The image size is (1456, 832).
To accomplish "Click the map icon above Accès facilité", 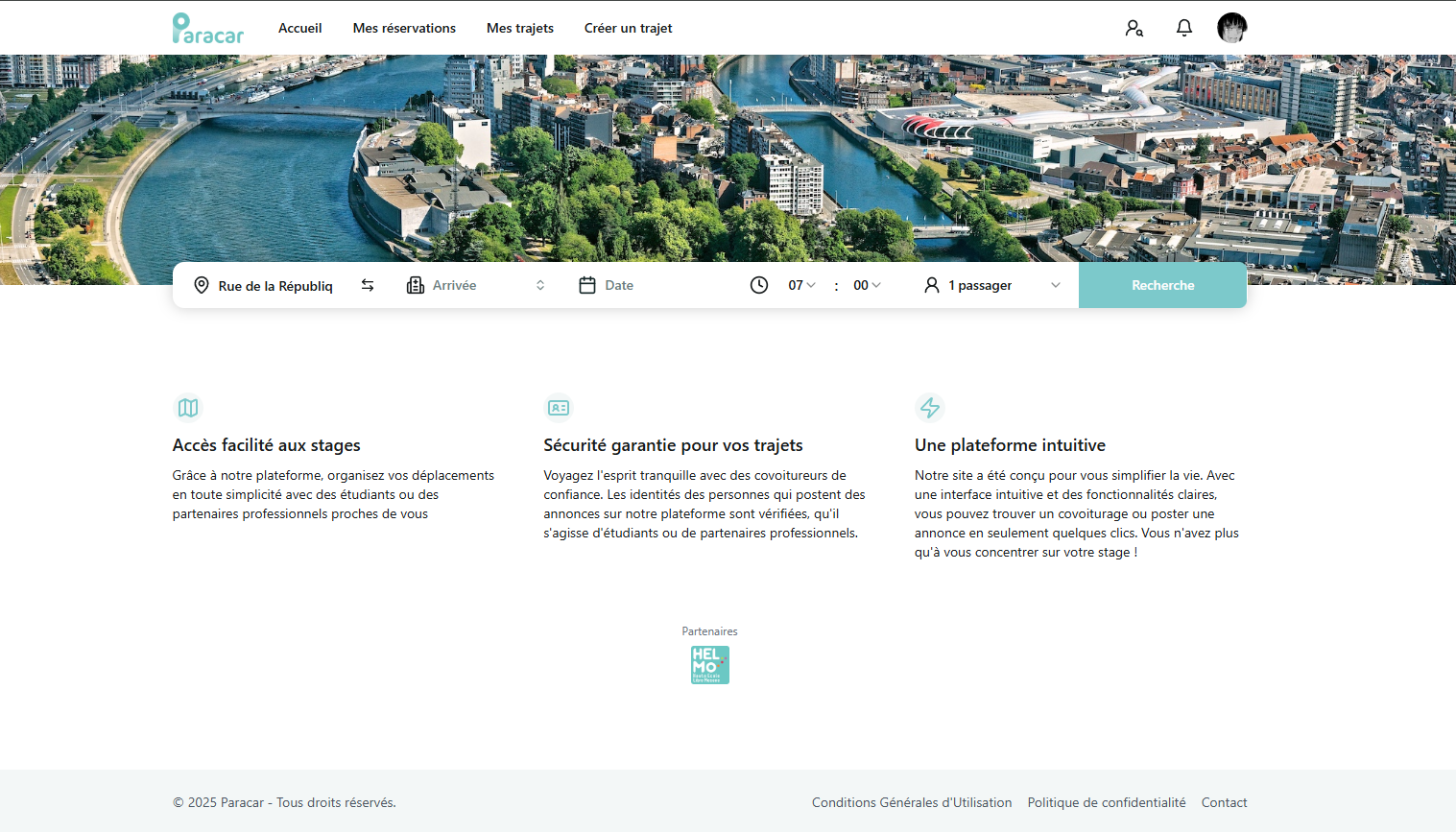I will pyautogui.click(x=188, y=408).
